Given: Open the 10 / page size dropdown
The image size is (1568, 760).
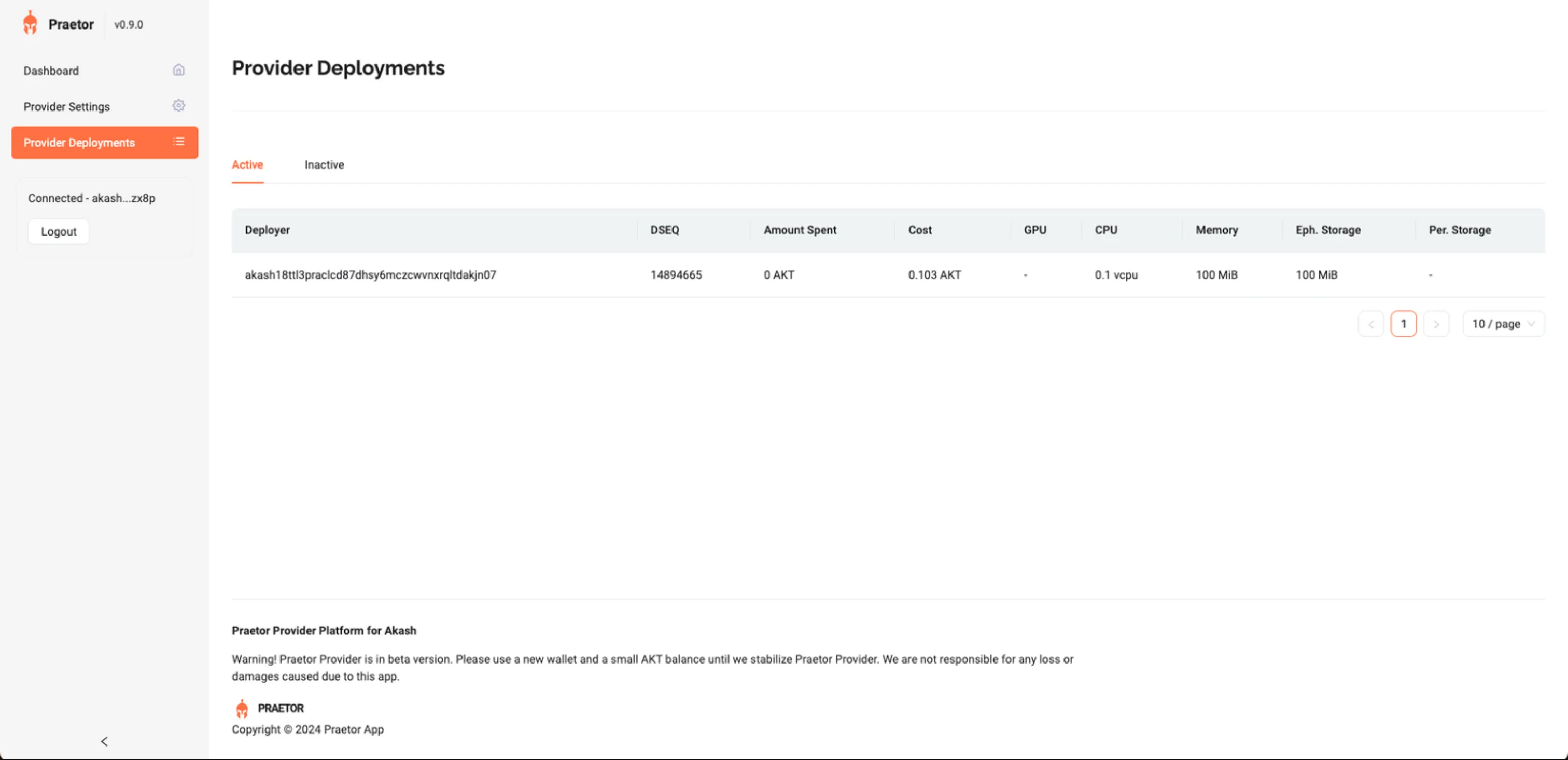Looking at the screenshot, I should click(x=1503, y=324).
